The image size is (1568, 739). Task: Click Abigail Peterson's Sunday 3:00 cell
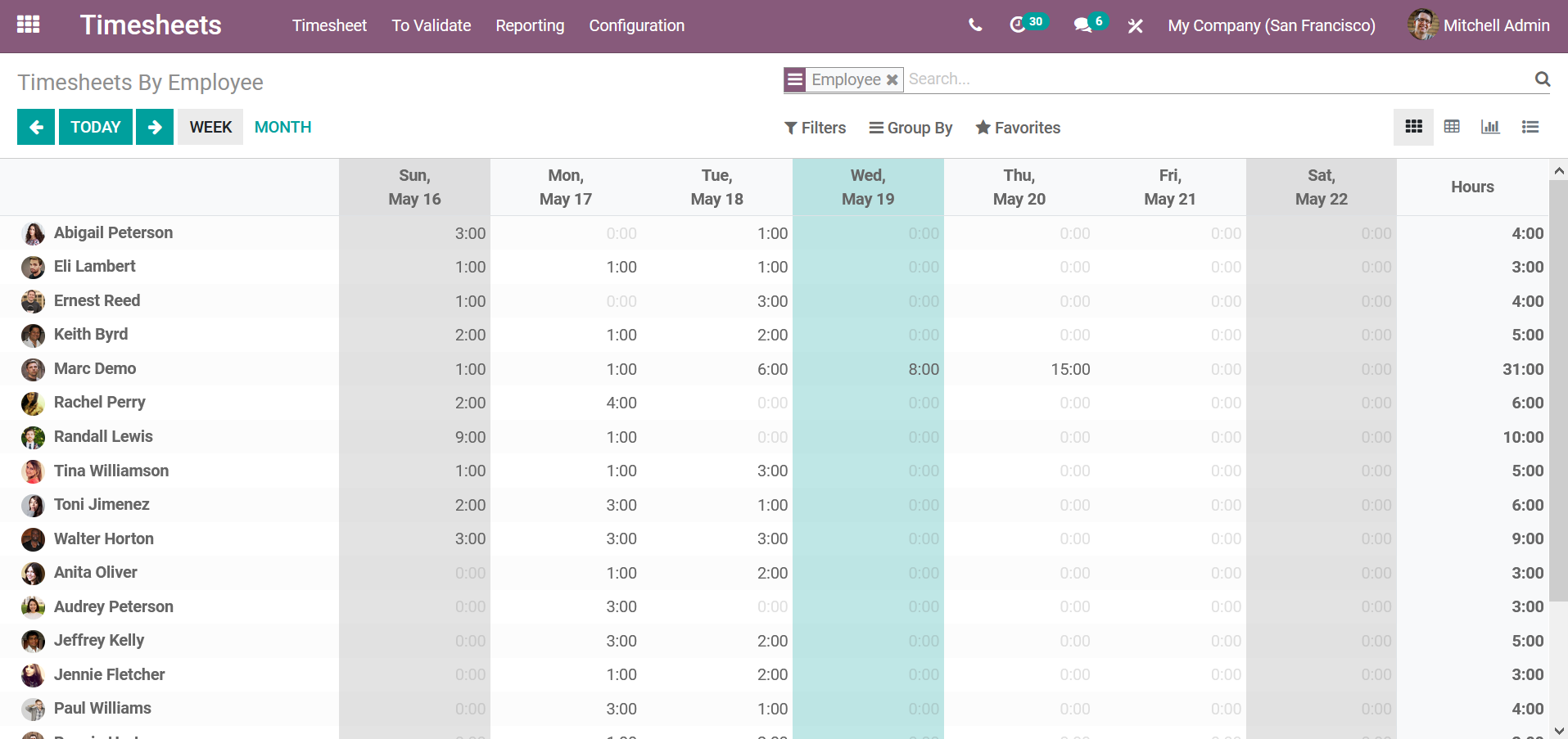(x=414, y=233)
